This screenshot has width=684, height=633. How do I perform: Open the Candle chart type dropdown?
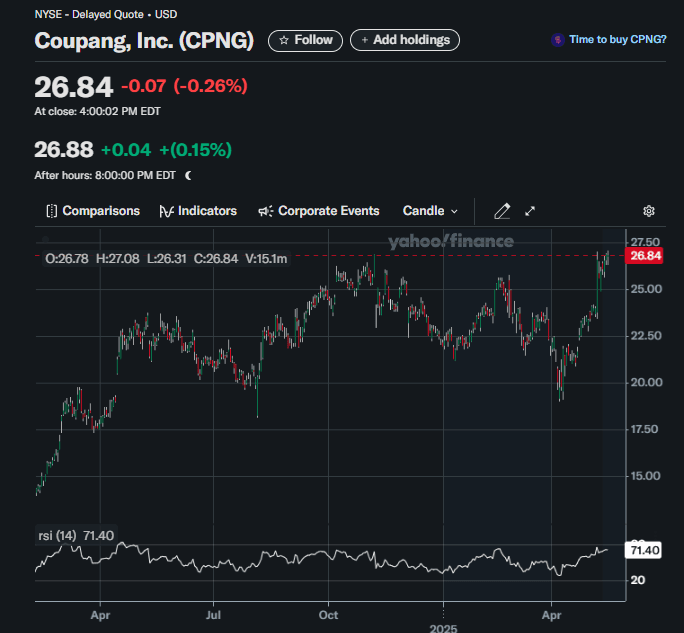430,211
